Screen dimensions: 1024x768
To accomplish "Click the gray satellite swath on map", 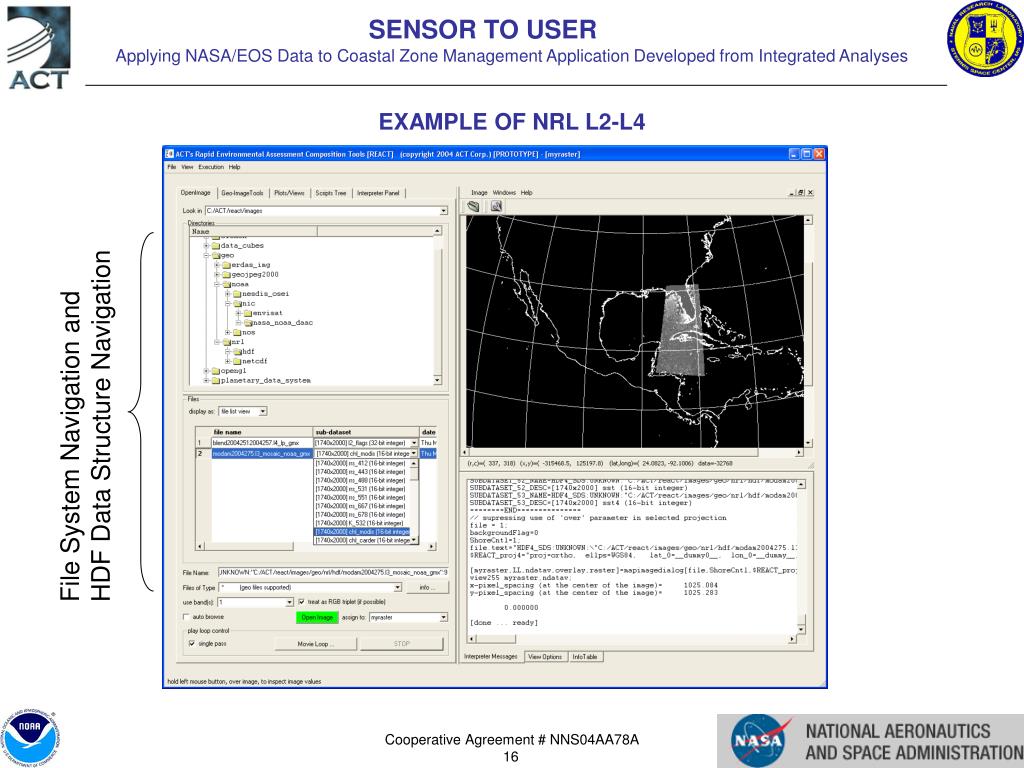I will click(x=682, y=330).
